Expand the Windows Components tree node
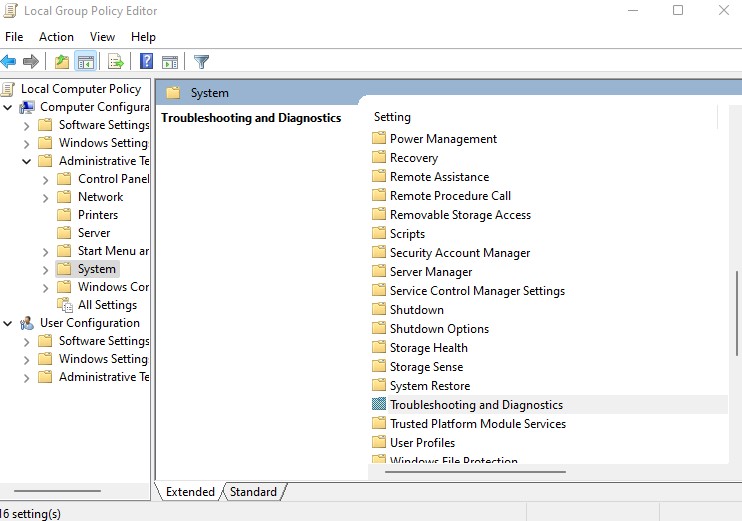The height and width of the screenshot is (521, 742). [x=46, y=287]
